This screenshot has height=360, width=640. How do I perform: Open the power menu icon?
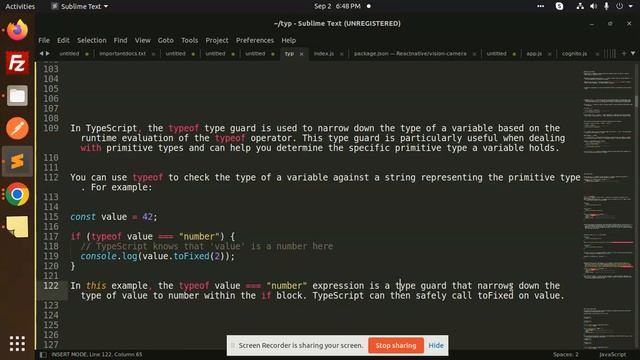click(620, 6)
